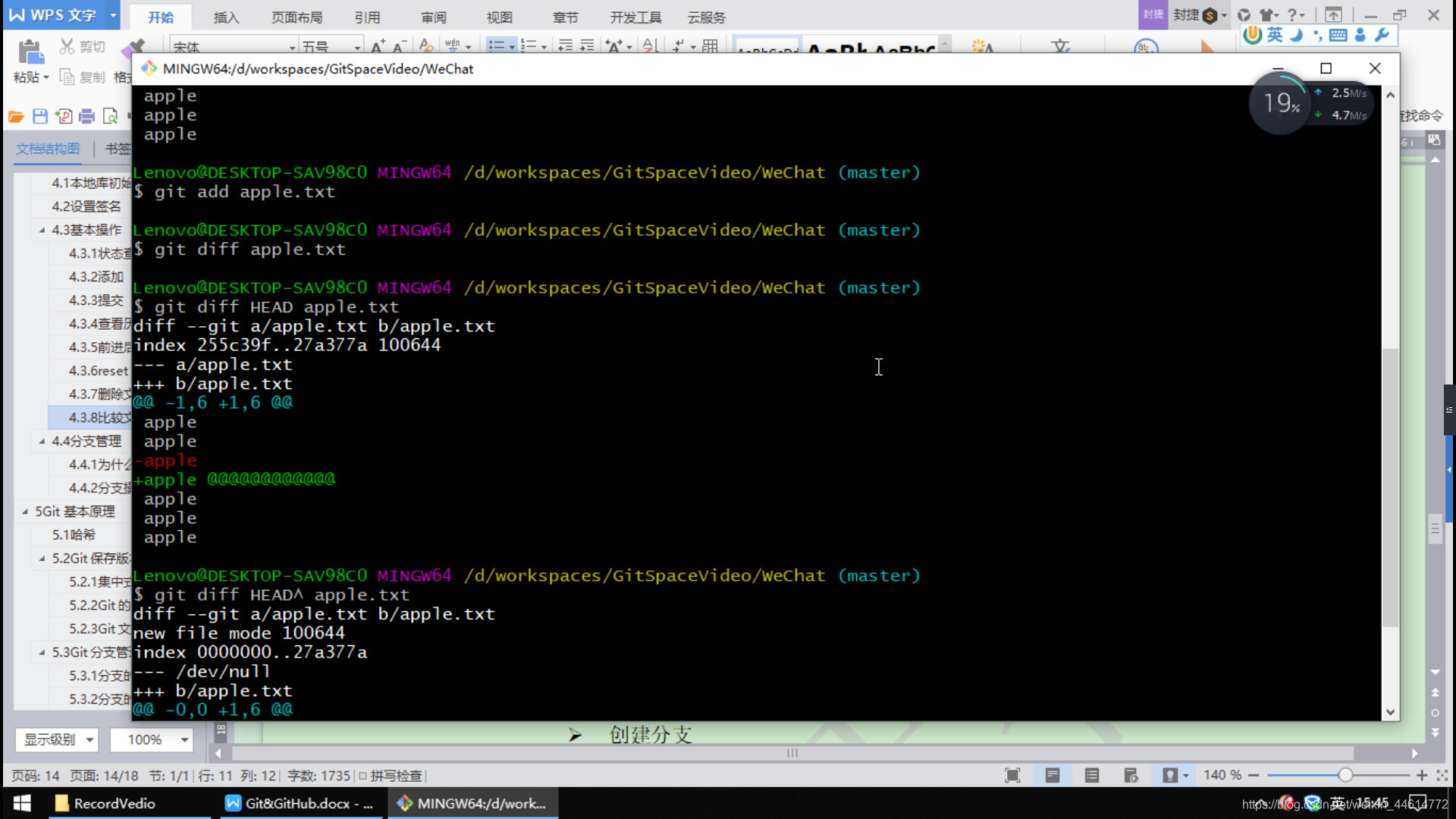
Task: Click the Cut scissors icon
Action: 67,47
